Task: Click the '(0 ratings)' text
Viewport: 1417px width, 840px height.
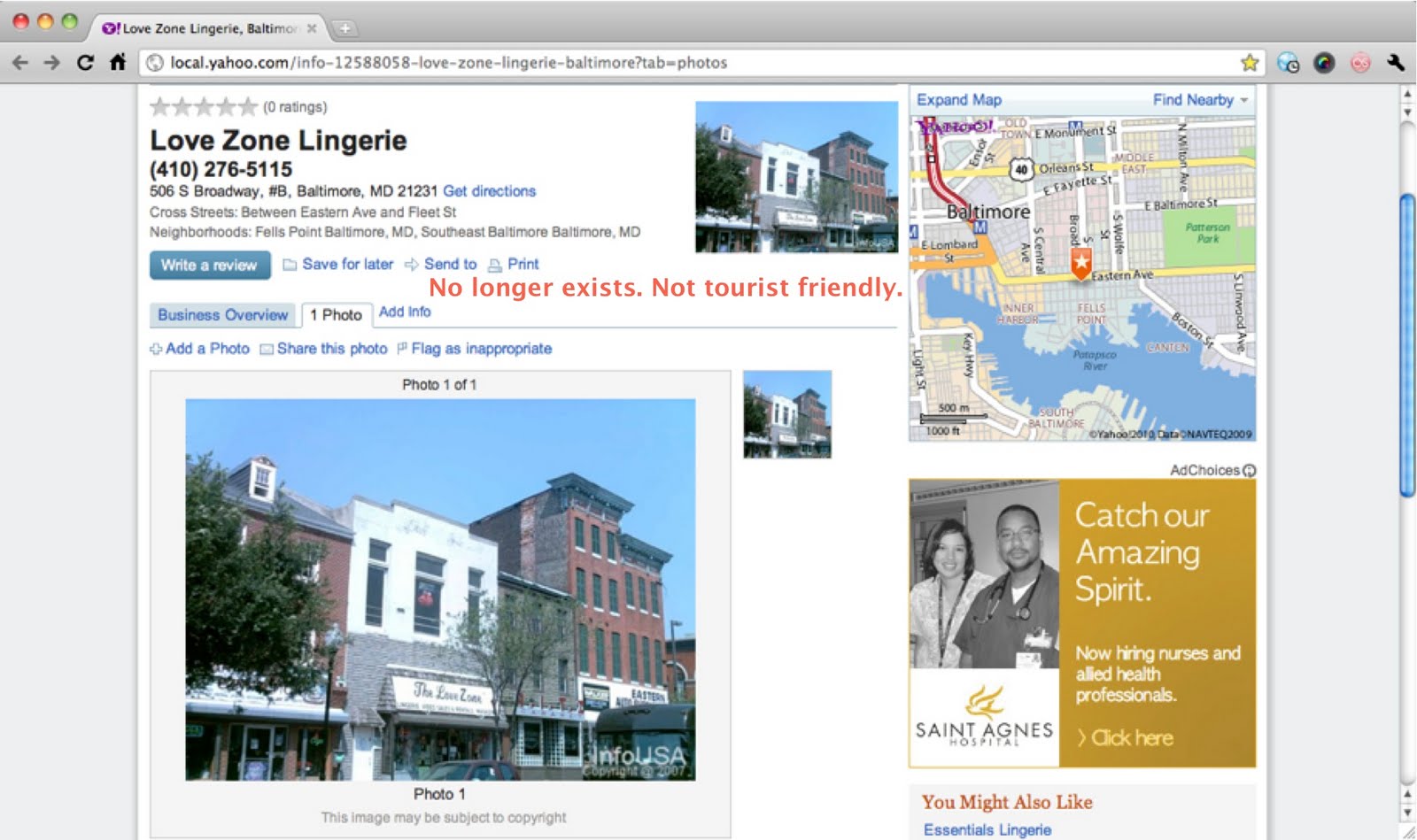Action: coord(295,107)
